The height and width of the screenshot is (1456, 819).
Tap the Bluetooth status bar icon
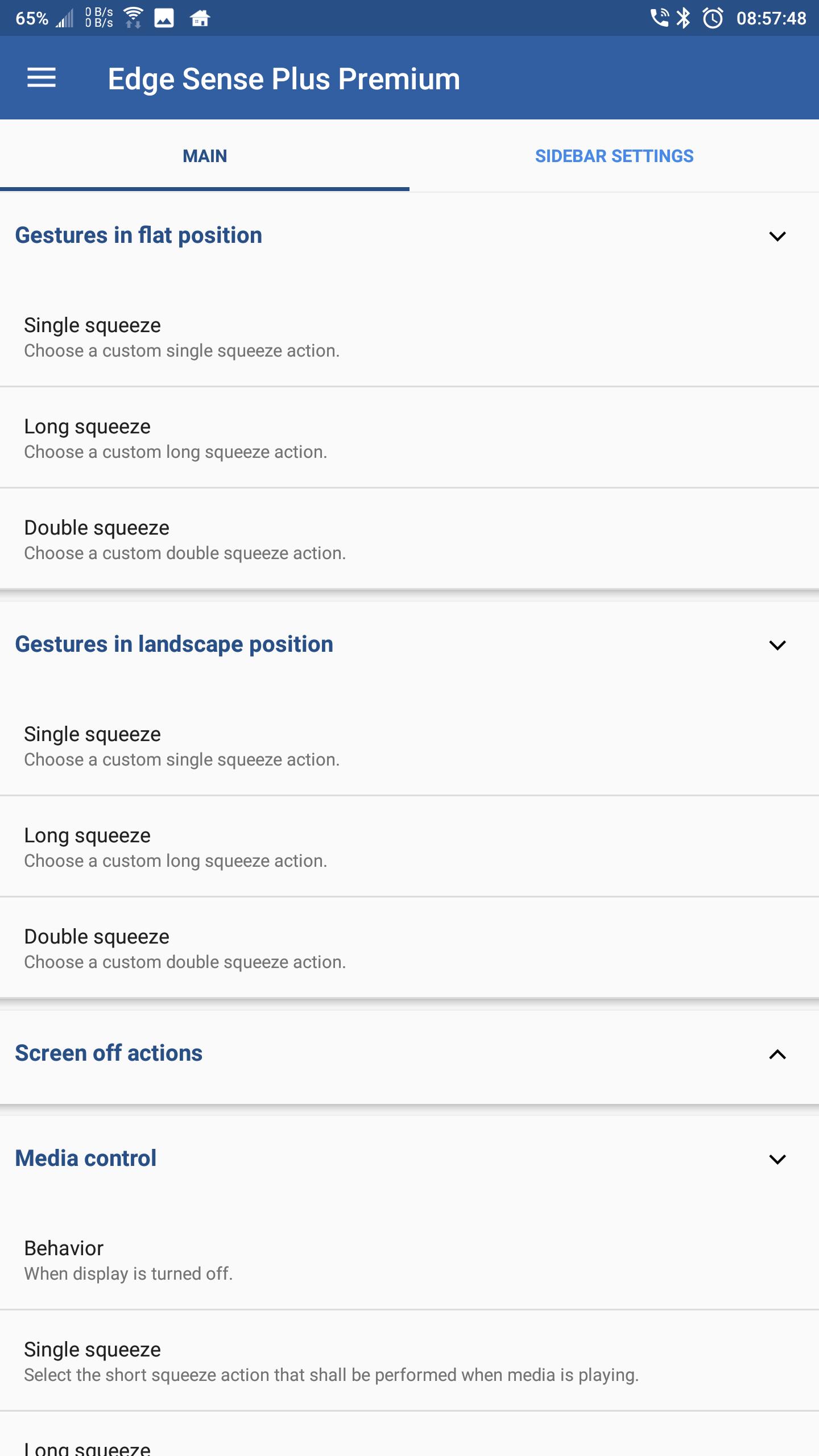pyautogui.click(x=683, y=18)
